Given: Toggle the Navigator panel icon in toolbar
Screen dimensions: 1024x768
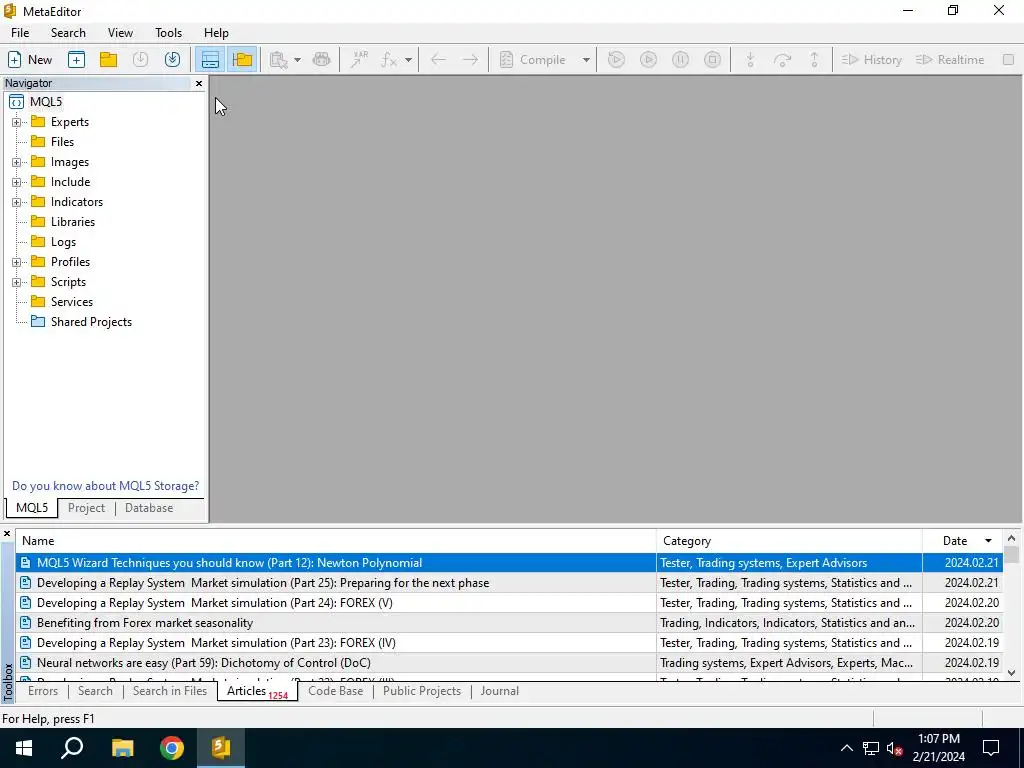Looking at the screenshot, I should 242,59.
